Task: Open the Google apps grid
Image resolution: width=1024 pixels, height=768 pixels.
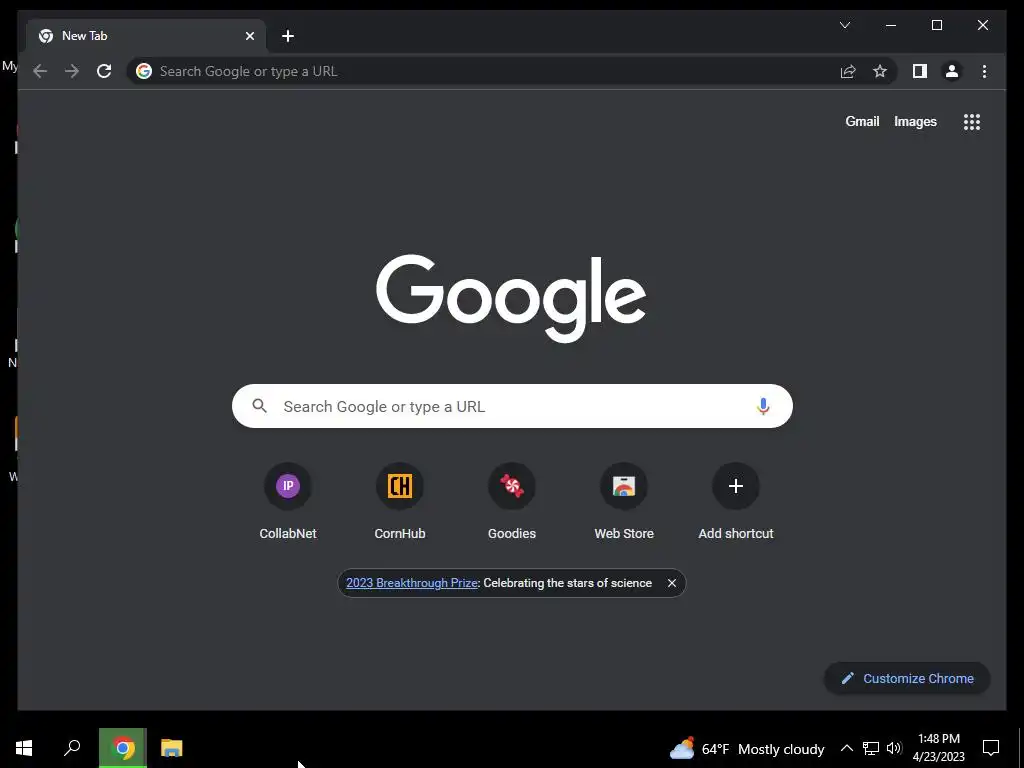Action: click(972, 121)
